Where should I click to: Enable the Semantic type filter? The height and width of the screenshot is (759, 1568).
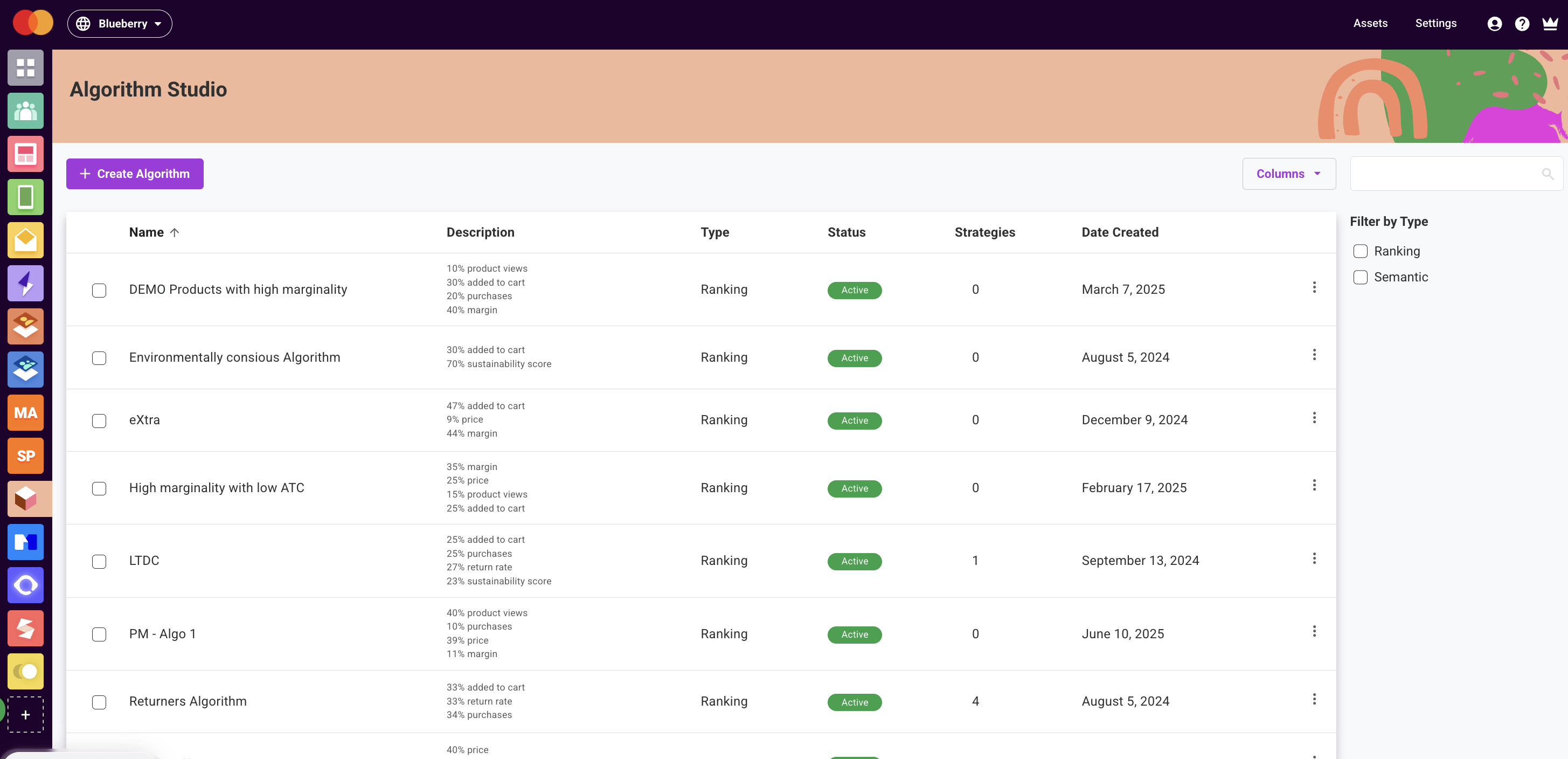coord(1361,277)
